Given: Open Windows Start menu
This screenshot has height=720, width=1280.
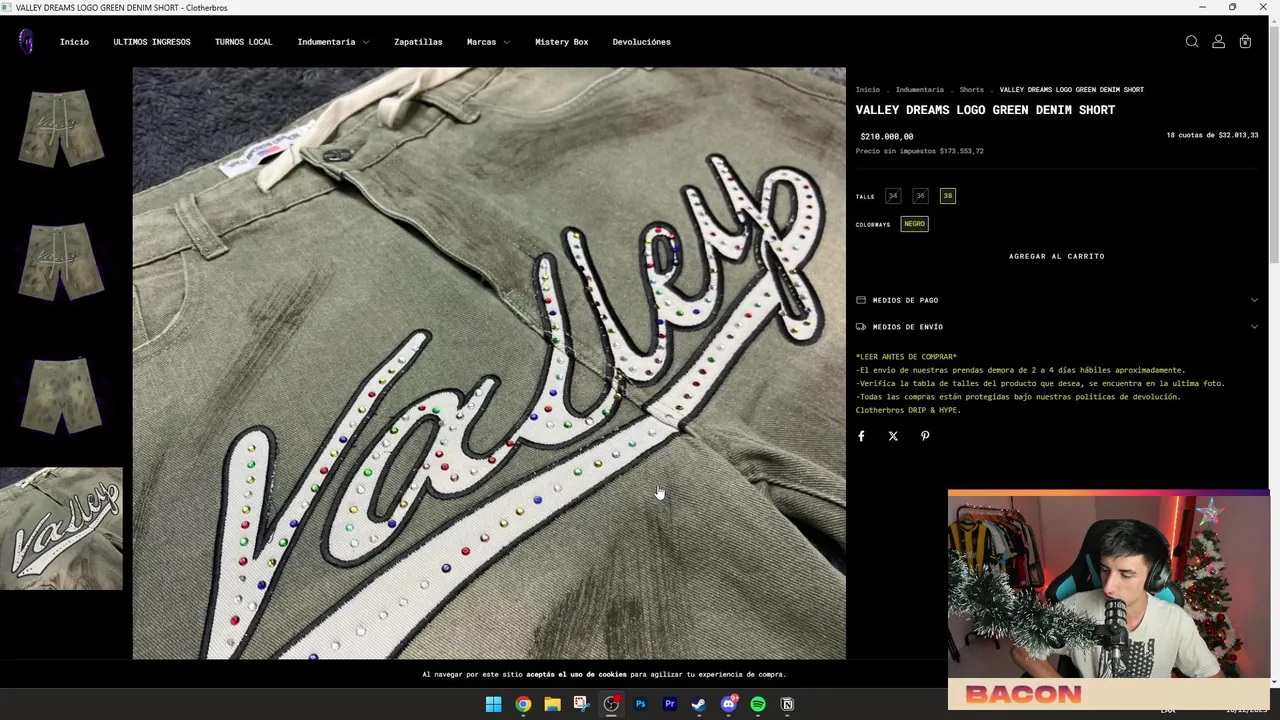Looking at the screenshot, I should (x=493, y=704).
